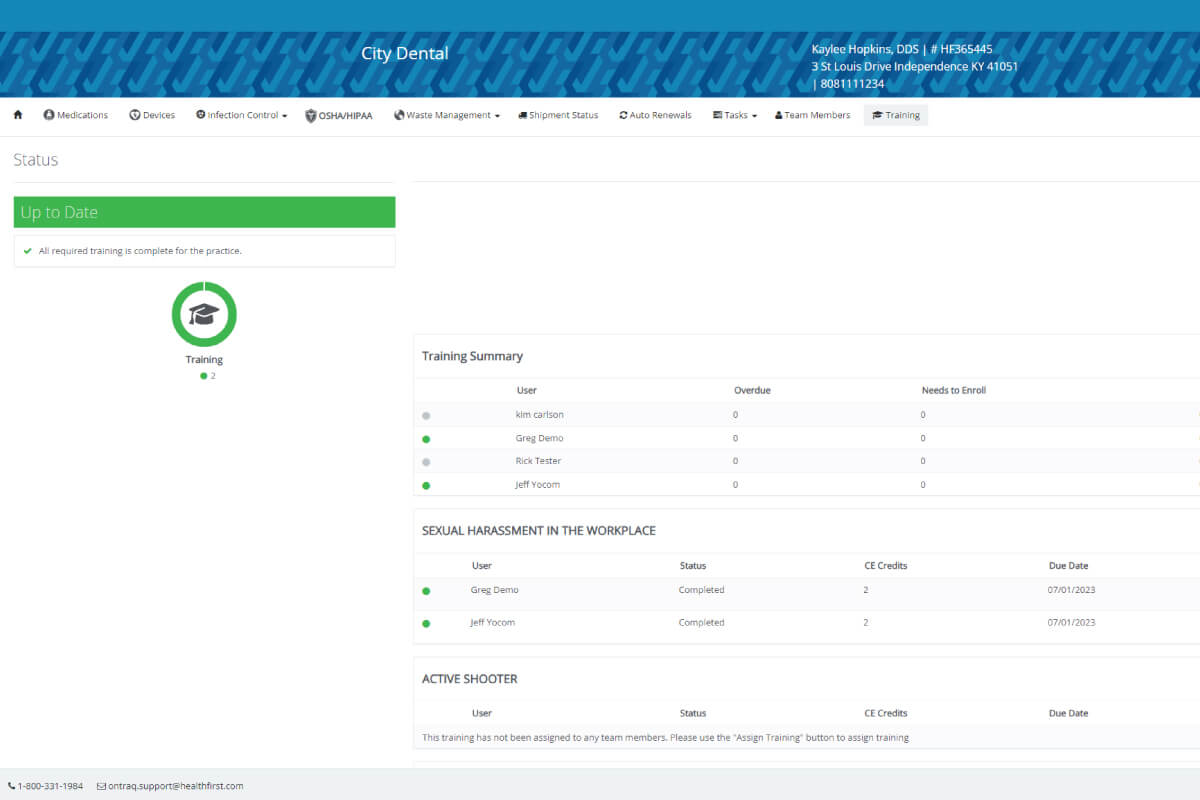Click Jeff Yocom's due date 07/01/2023
1200x800 pixels.
[x=1072, y=622]
